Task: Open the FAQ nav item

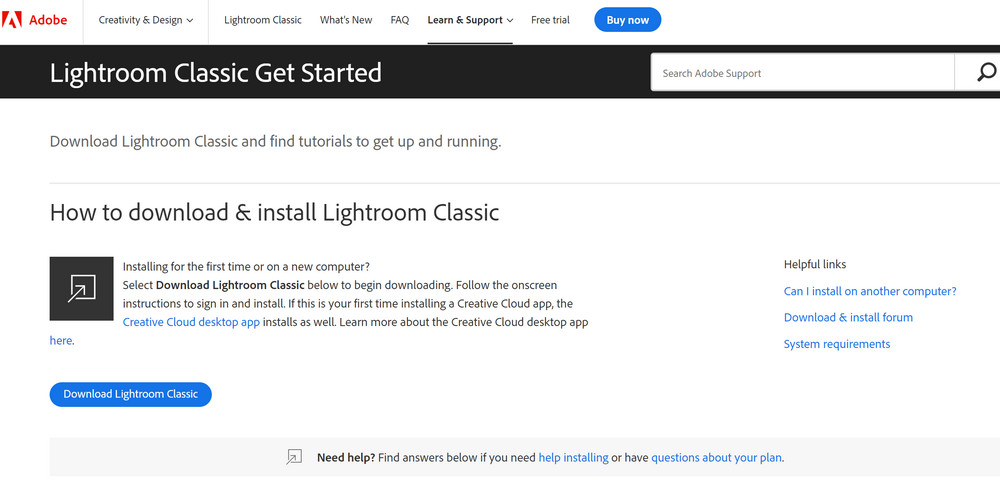Action: coord(400,20)
